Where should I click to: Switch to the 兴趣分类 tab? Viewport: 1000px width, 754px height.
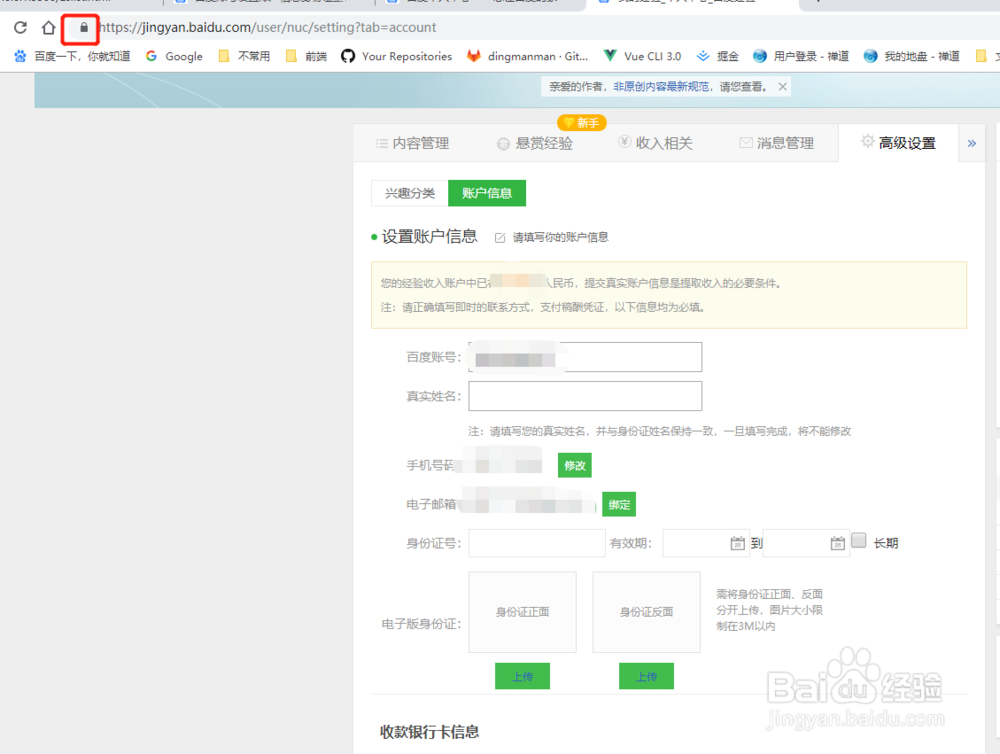408,193
